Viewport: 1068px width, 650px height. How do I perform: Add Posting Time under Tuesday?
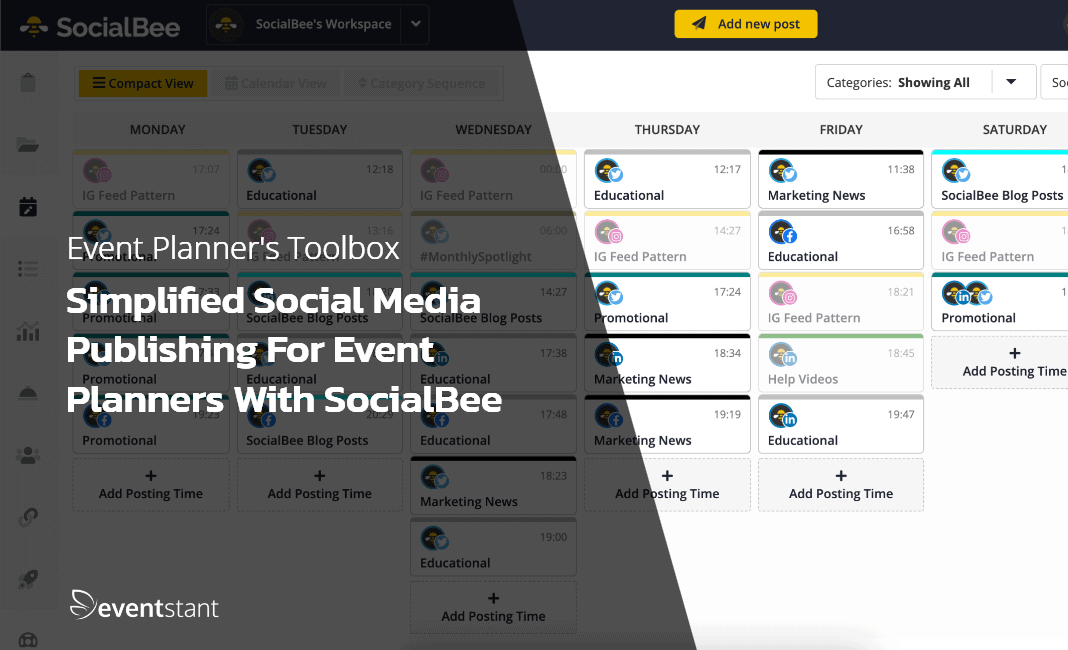pos(319,484)
